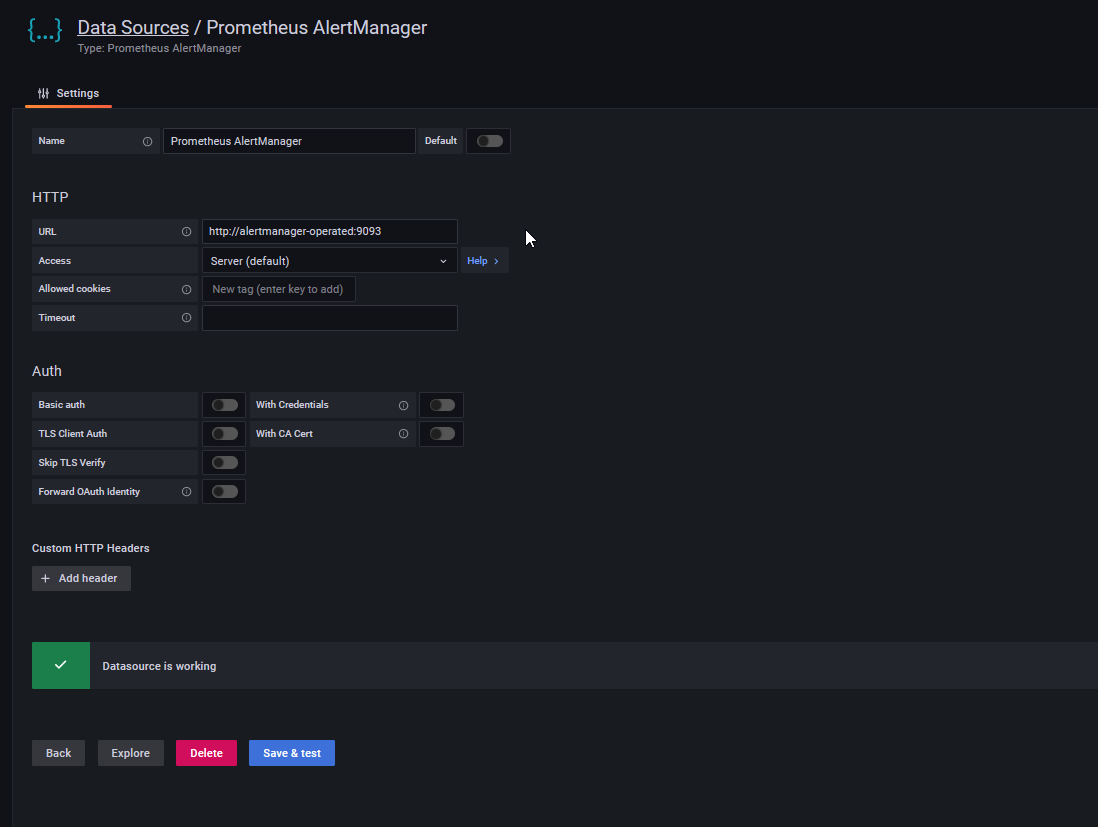1098x827 pixels.
Task: Click the Settings tab sliders icon
Action: (x=43, y=93)
